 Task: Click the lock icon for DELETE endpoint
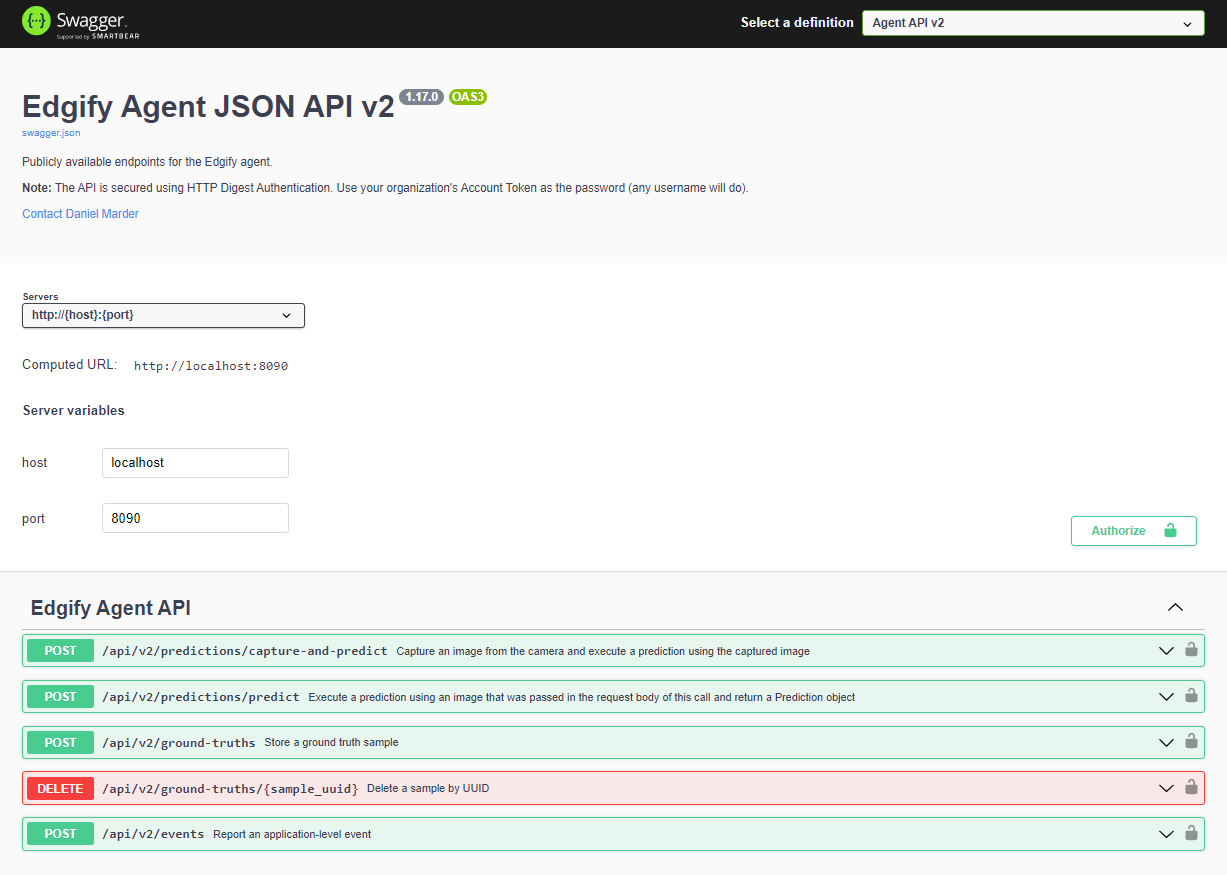[1191, 787]
